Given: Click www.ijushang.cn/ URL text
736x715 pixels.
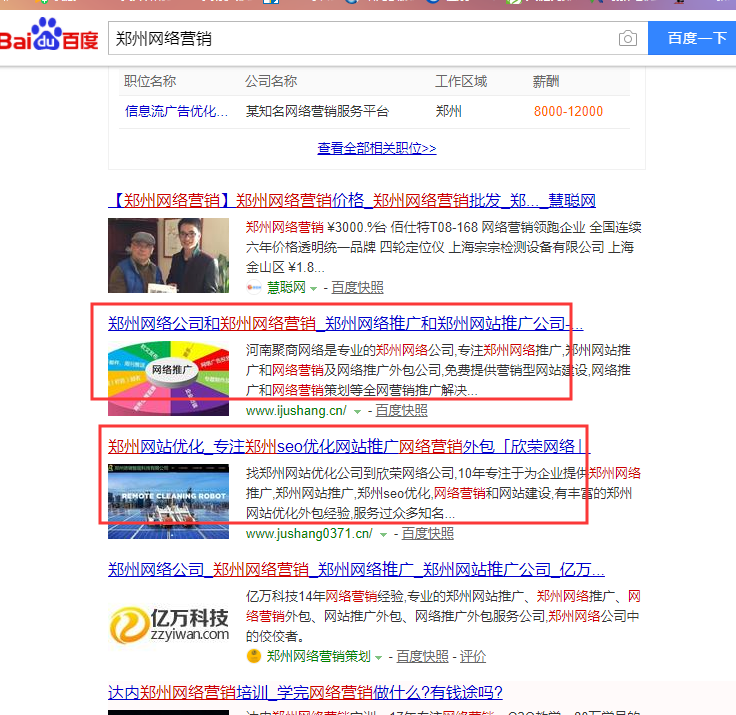Looking at the screenshot, I should 296,410.
